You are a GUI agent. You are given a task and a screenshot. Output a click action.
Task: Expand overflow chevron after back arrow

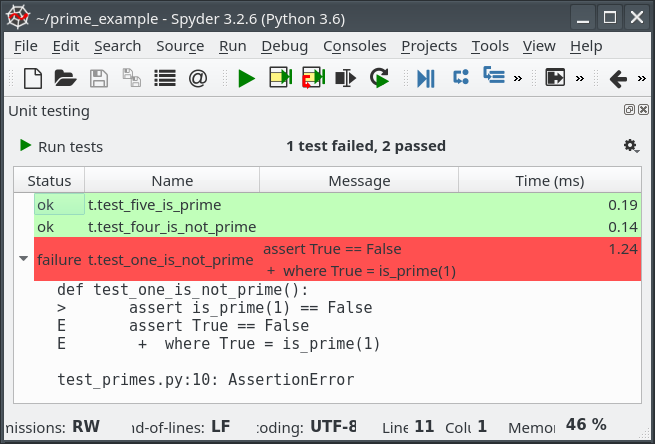(x=642, y=79)
